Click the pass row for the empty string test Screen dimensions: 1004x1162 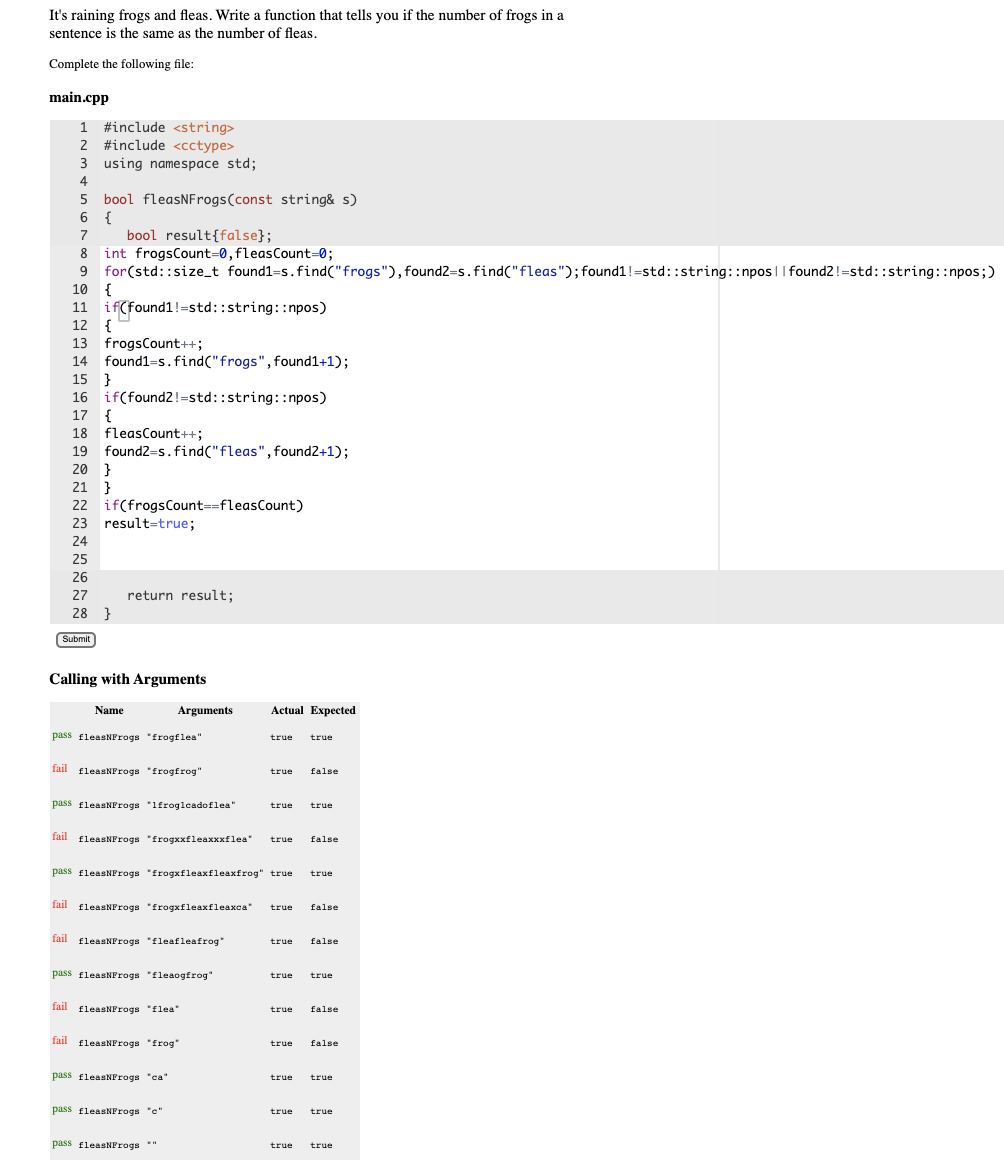[61, 1142]
